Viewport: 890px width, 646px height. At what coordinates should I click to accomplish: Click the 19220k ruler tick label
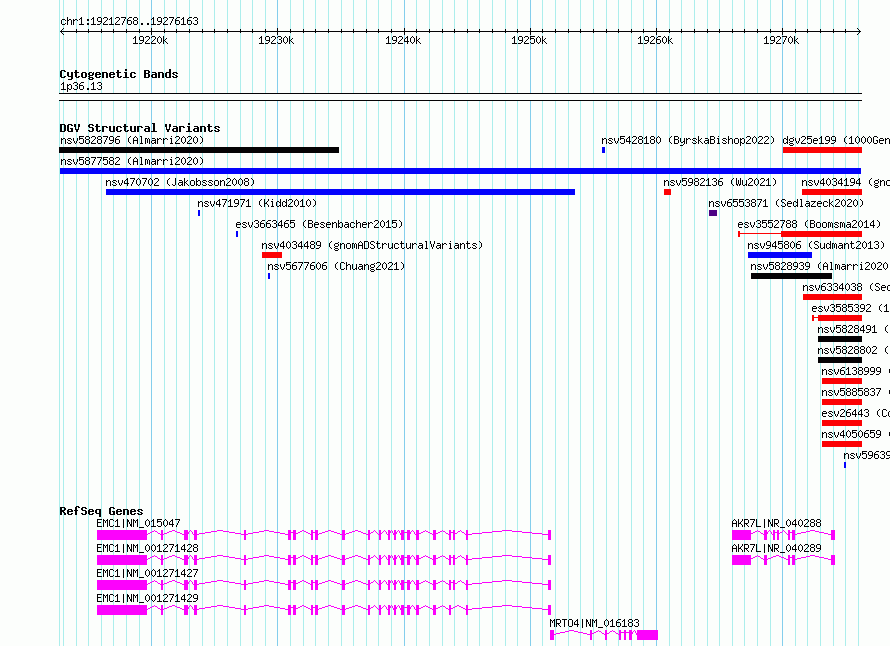click(x=150, y=40)
